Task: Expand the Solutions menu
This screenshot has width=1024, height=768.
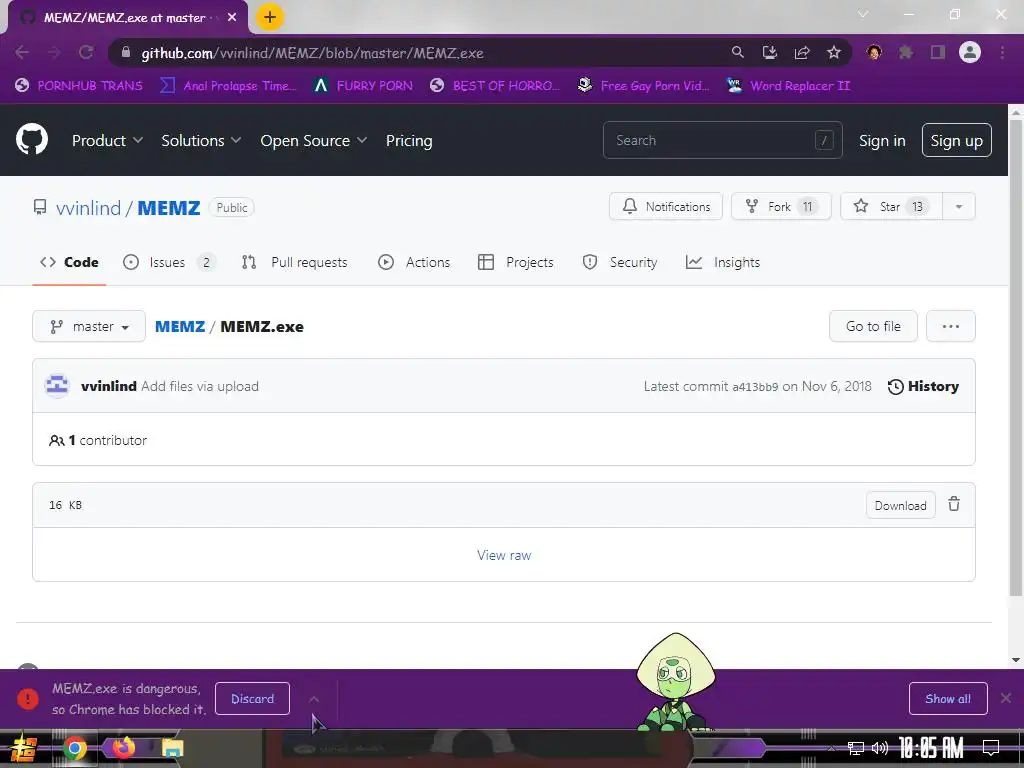Action: [201, 140]
